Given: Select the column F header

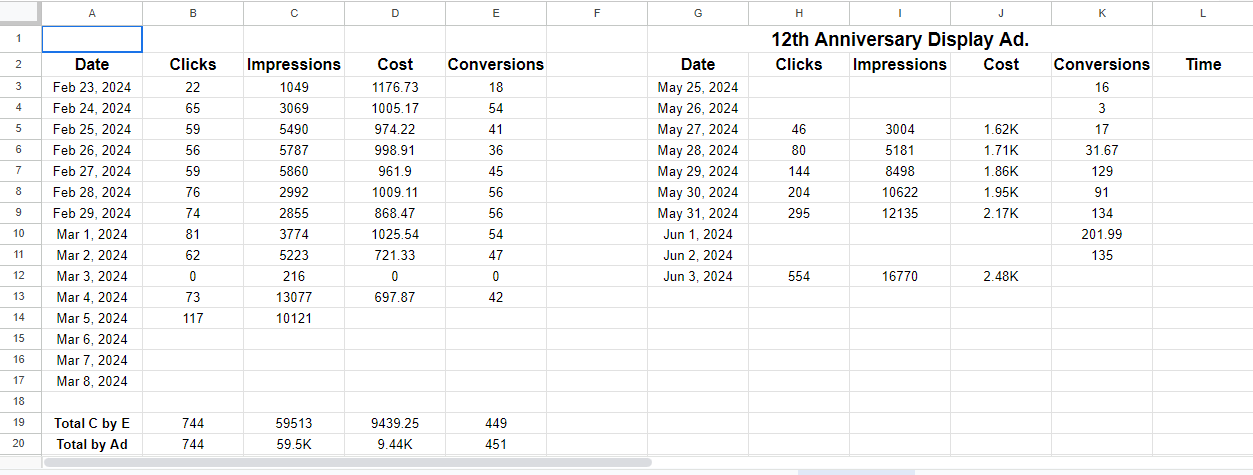Looking at the screenshot, I should [x=596, y=13].
